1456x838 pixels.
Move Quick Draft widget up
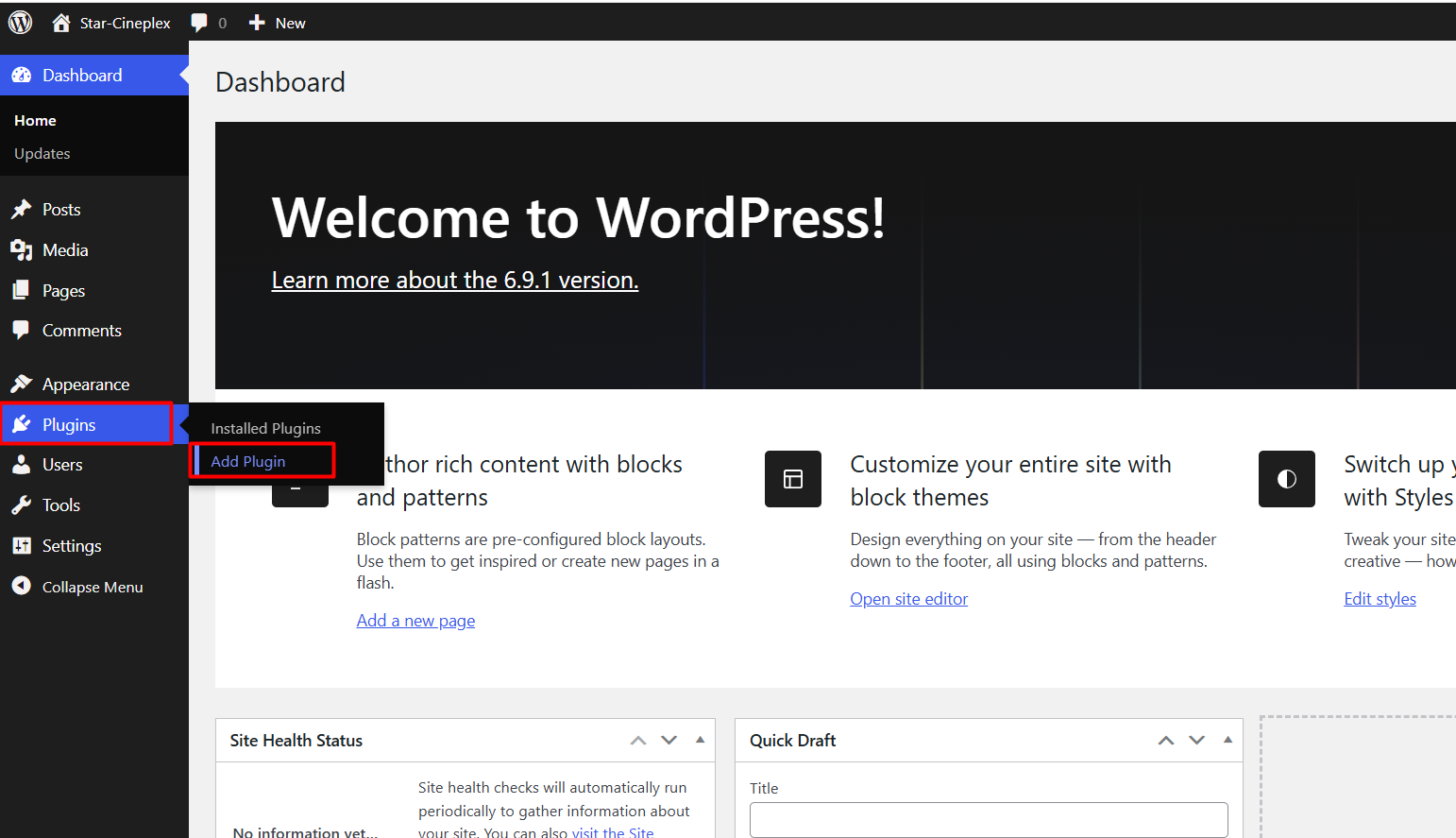click(x=1166, y=741)
